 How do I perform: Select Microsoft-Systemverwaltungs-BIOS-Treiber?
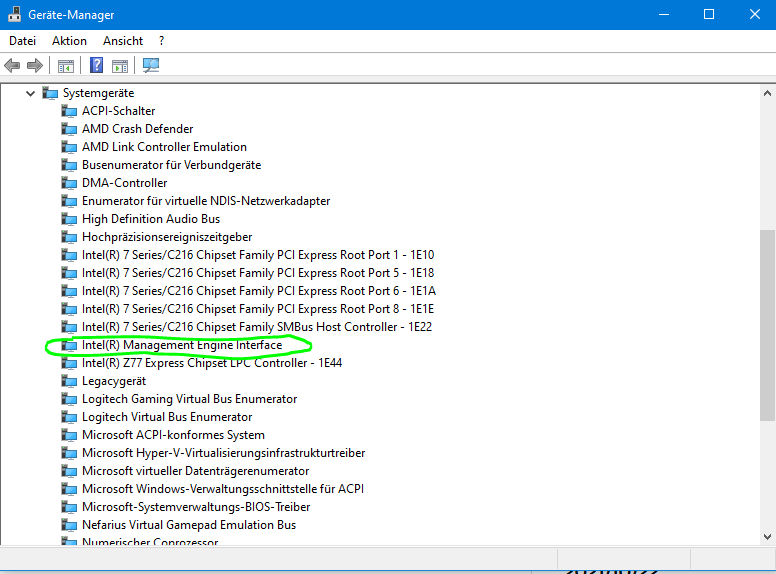coord(196,507)
